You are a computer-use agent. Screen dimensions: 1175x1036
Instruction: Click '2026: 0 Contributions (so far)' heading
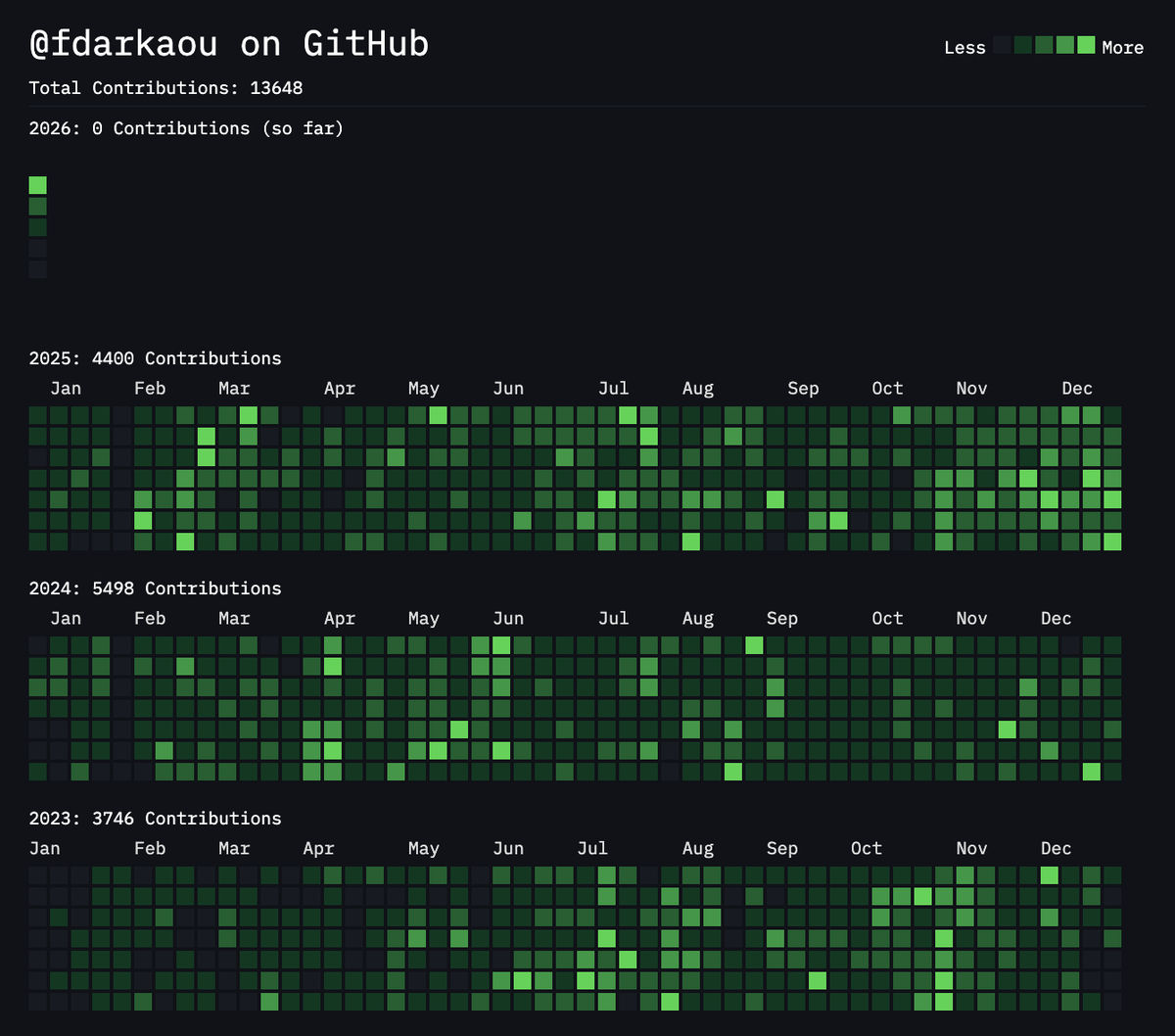[187, 128]
